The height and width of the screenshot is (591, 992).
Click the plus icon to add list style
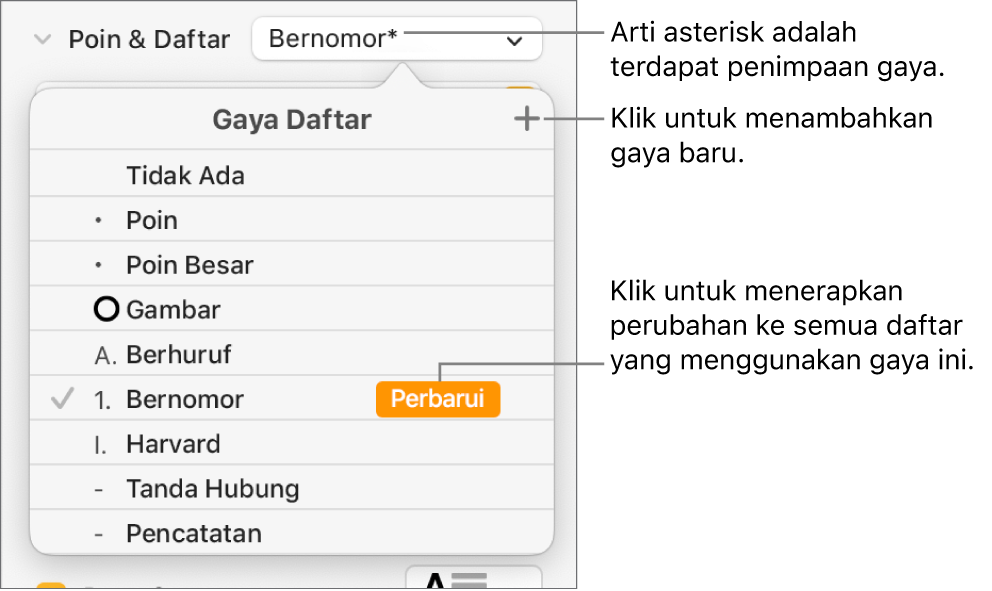(x=526, y=119)
